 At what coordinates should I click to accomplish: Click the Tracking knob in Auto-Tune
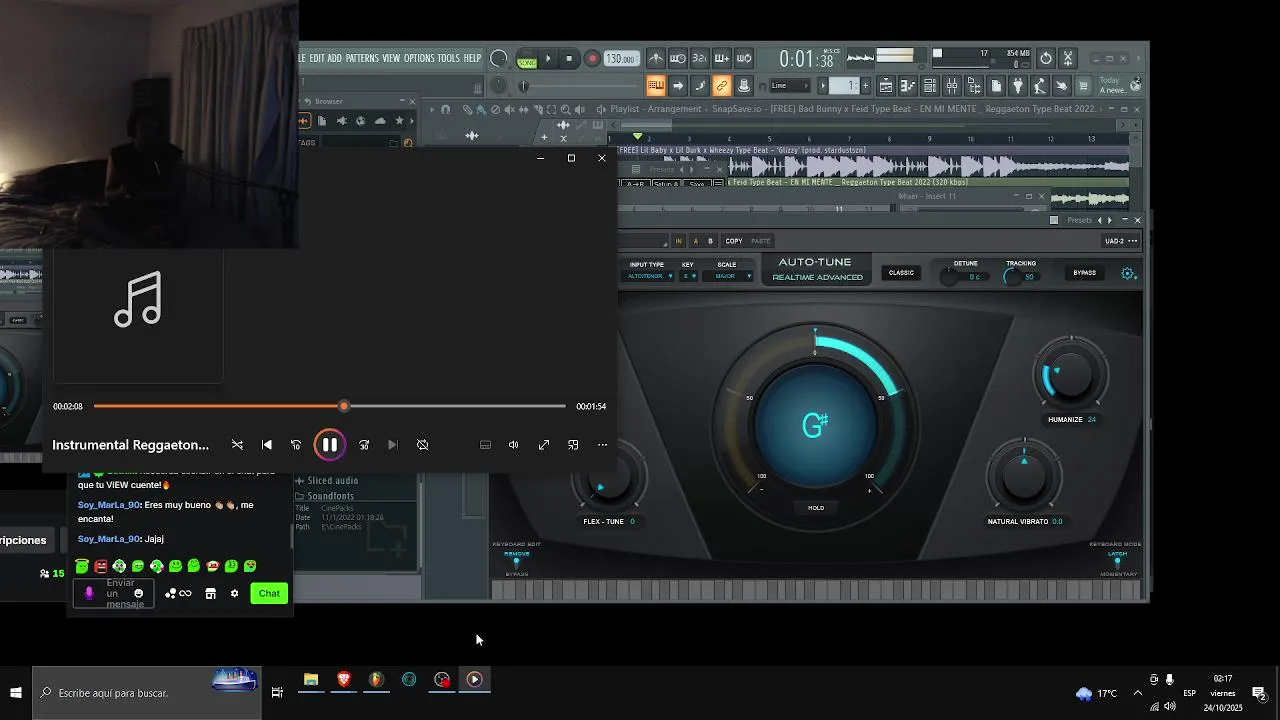1012,277
